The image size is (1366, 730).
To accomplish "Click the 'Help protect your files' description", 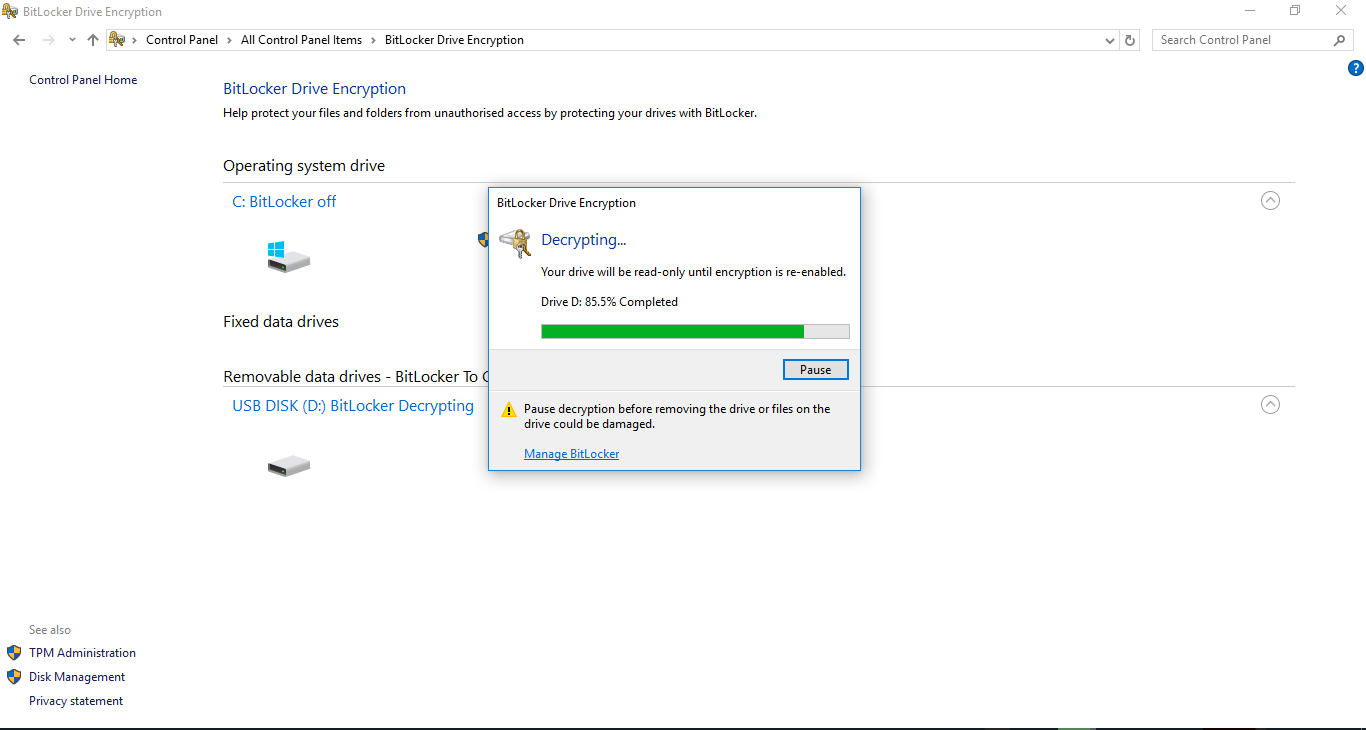I will 490,113.
